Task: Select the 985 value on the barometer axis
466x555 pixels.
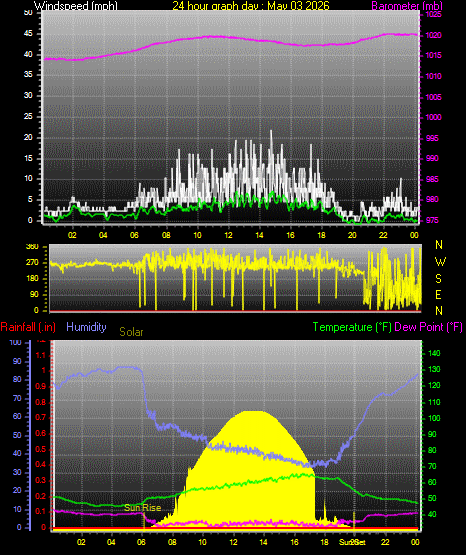Action: [432, 179]
